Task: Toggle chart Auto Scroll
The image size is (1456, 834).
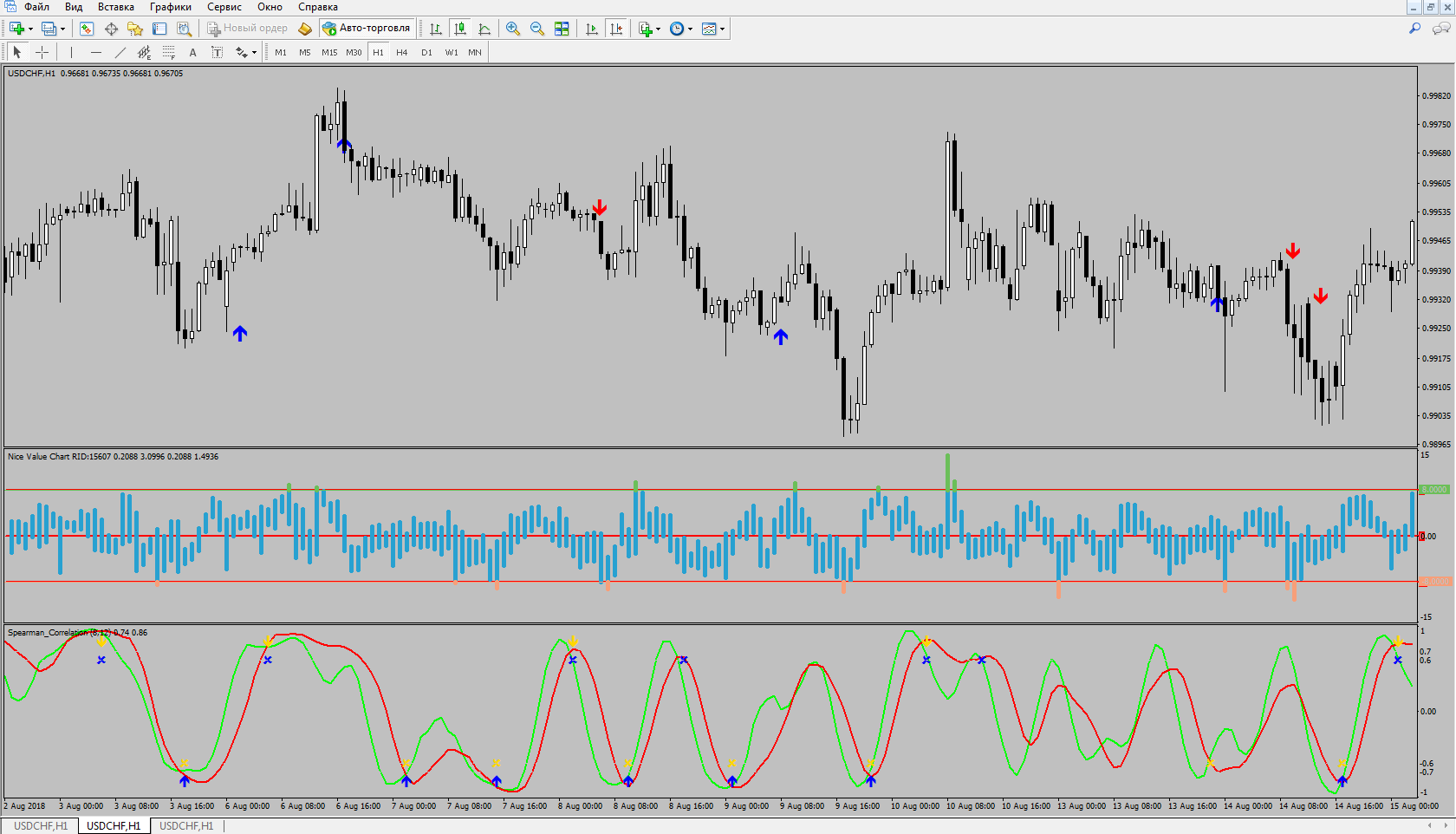Action: (x=592, y=29)
